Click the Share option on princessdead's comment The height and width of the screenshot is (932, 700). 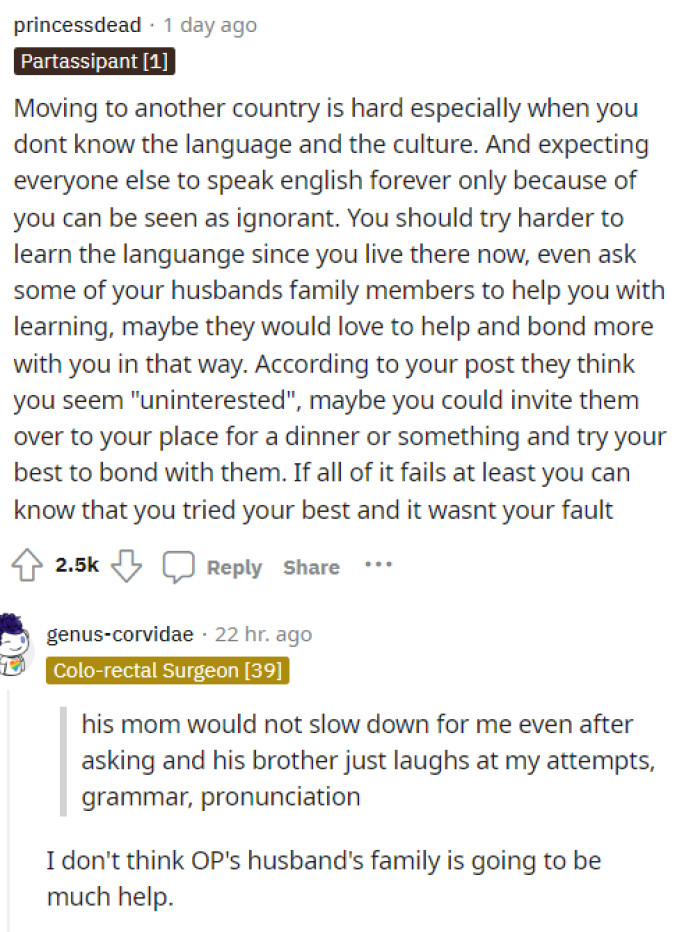pyautogui.click(x=310, y=567)
